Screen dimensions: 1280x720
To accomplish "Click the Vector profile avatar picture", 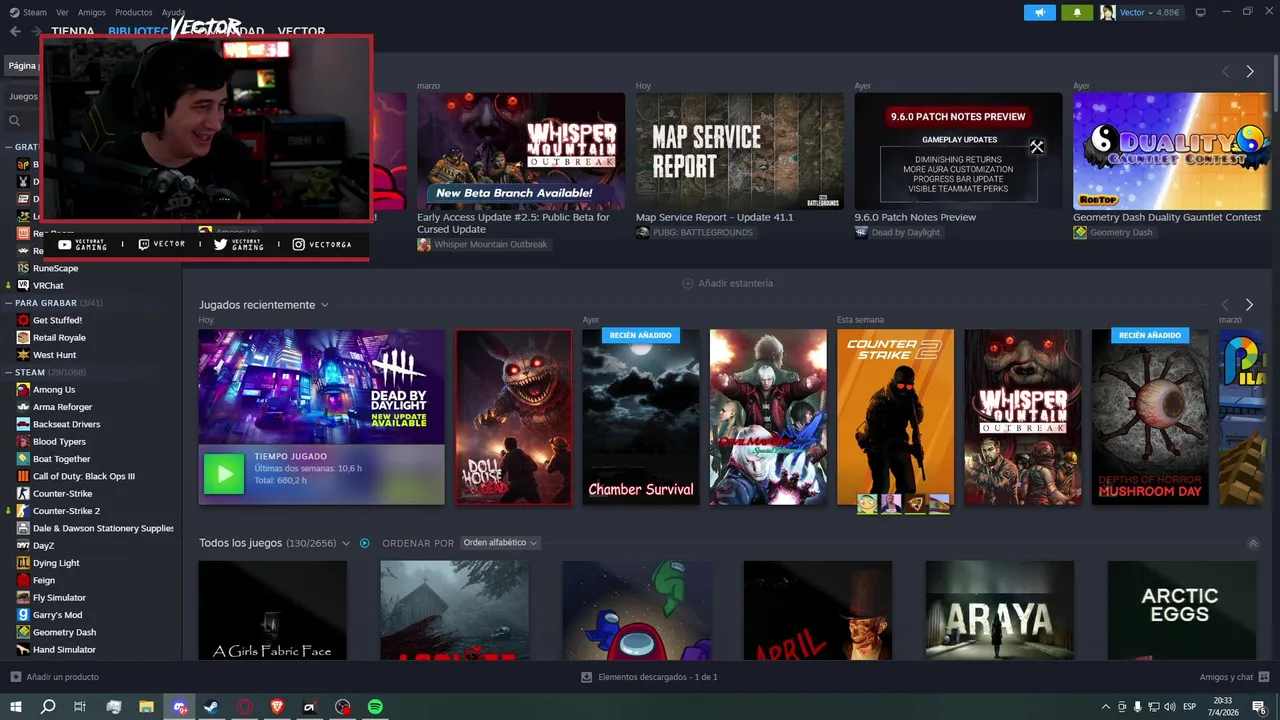I will (x=1107, y=12).
